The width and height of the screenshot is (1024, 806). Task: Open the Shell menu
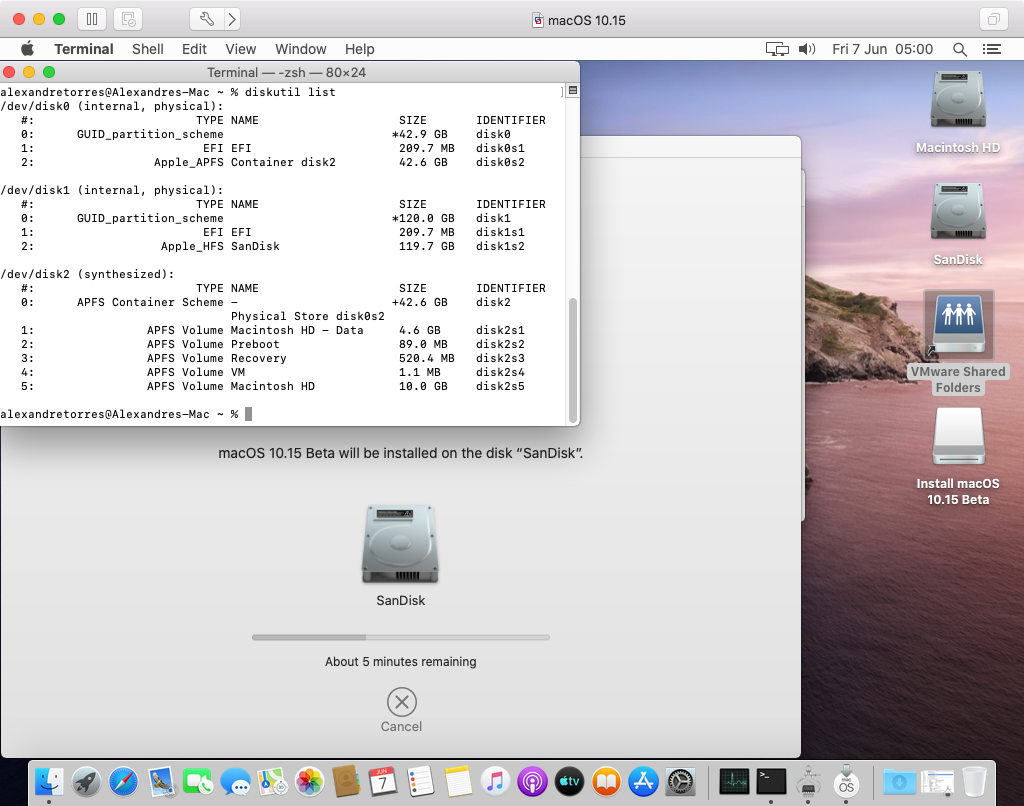pos(148,49)
